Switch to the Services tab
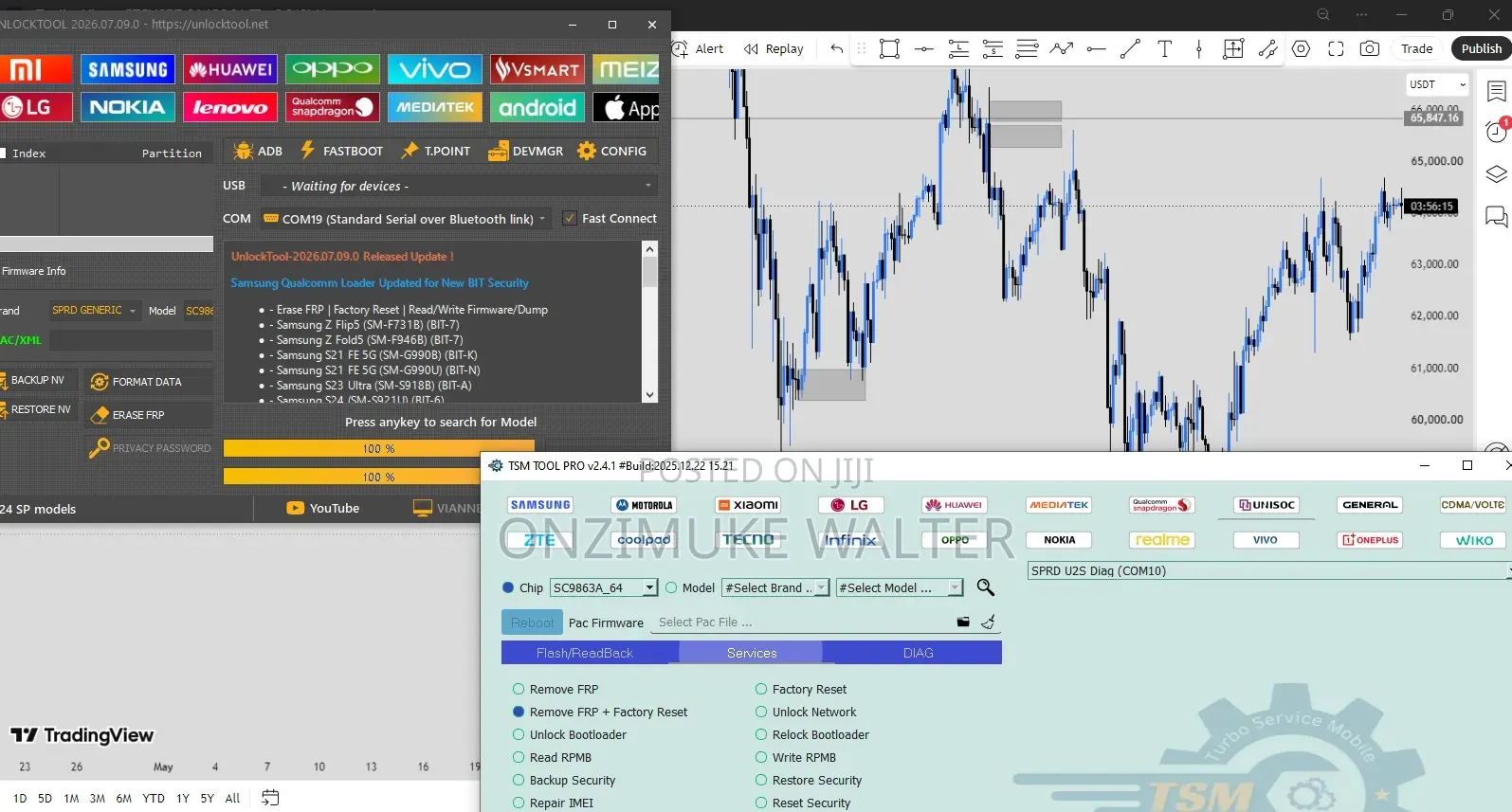The image size is (1512, 812). [752, 653]
